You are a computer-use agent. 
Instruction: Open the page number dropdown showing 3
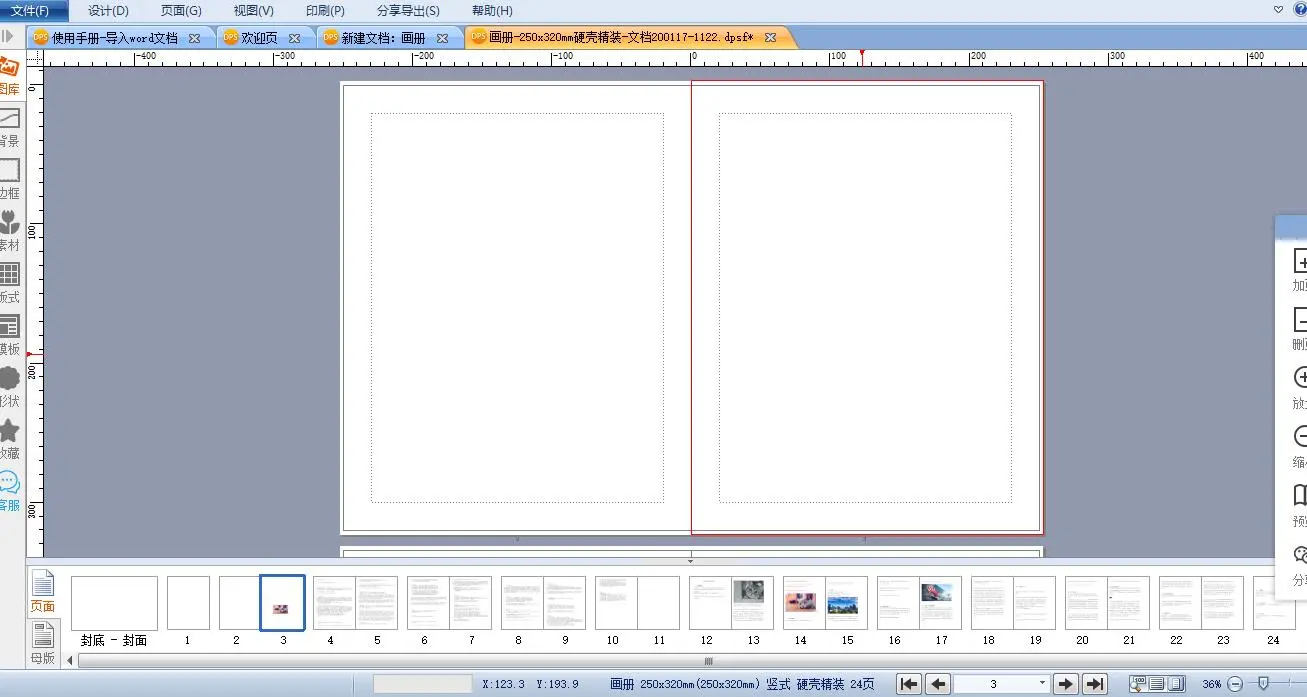pos(1042,684)
